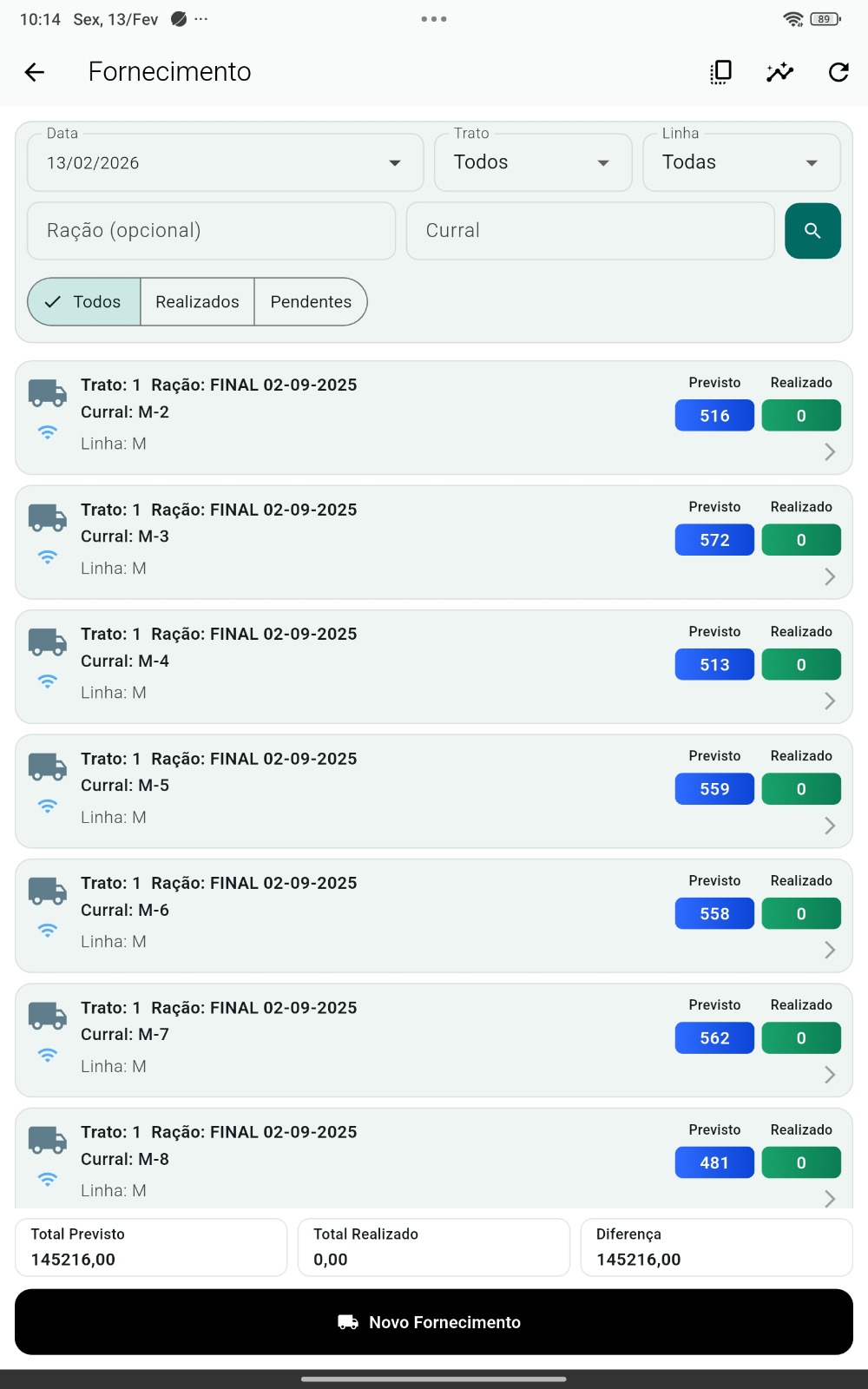This screenshot has width=868, height=1389.
Task: Tap the wifi sync icon for Curral M-4
Action: [48, 681]
